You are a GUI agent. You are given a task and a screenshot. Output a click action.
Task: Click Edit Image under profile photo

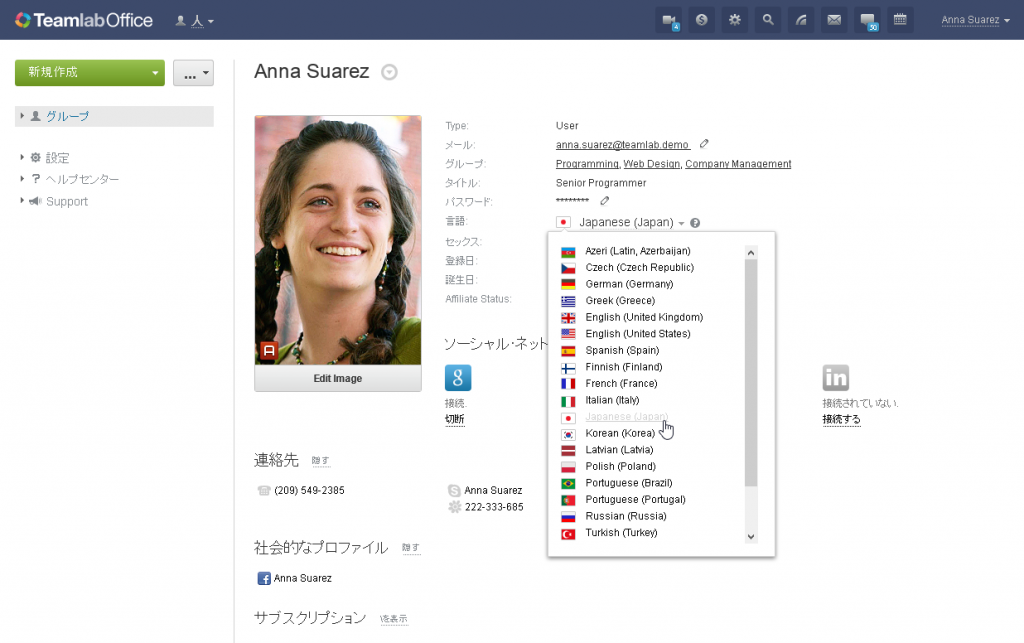[x=338, y=379]
